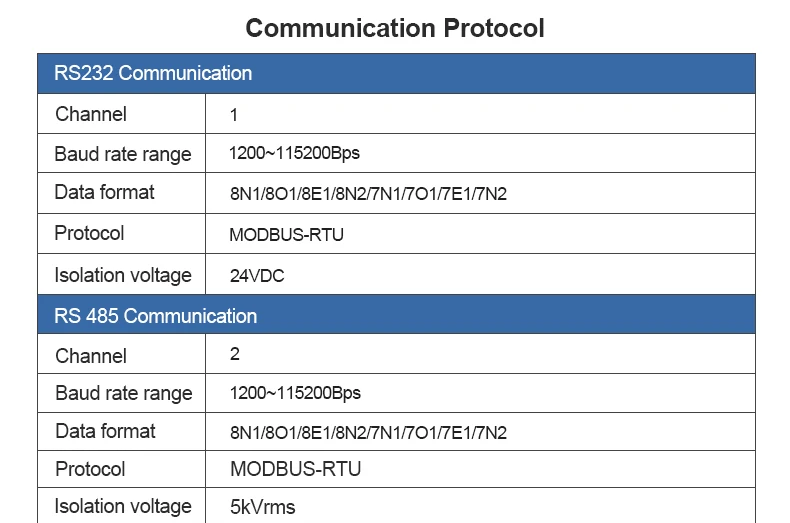
Task: Select the RS 485 1200~115200Bps value
Action: click(295, 393)
